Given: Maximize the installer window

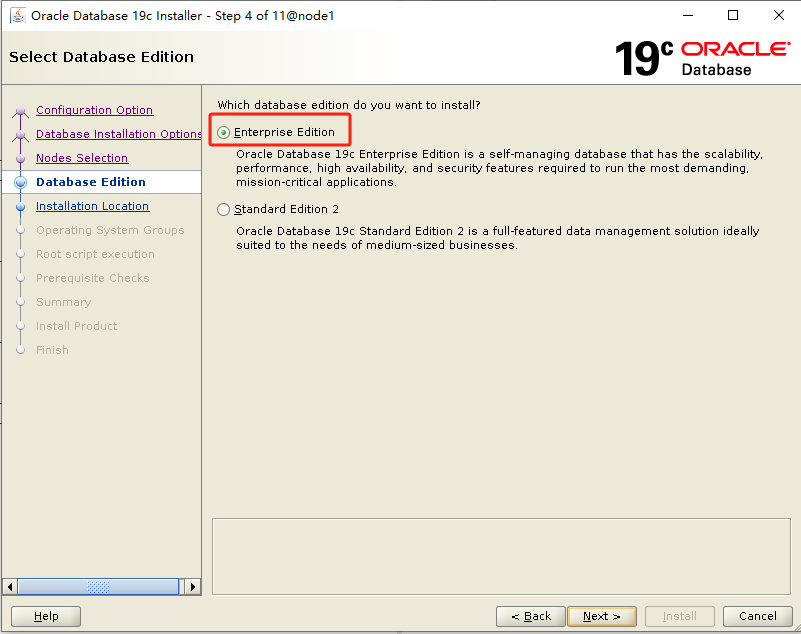Looking at the screenshot, I should [x=733, y=15].
